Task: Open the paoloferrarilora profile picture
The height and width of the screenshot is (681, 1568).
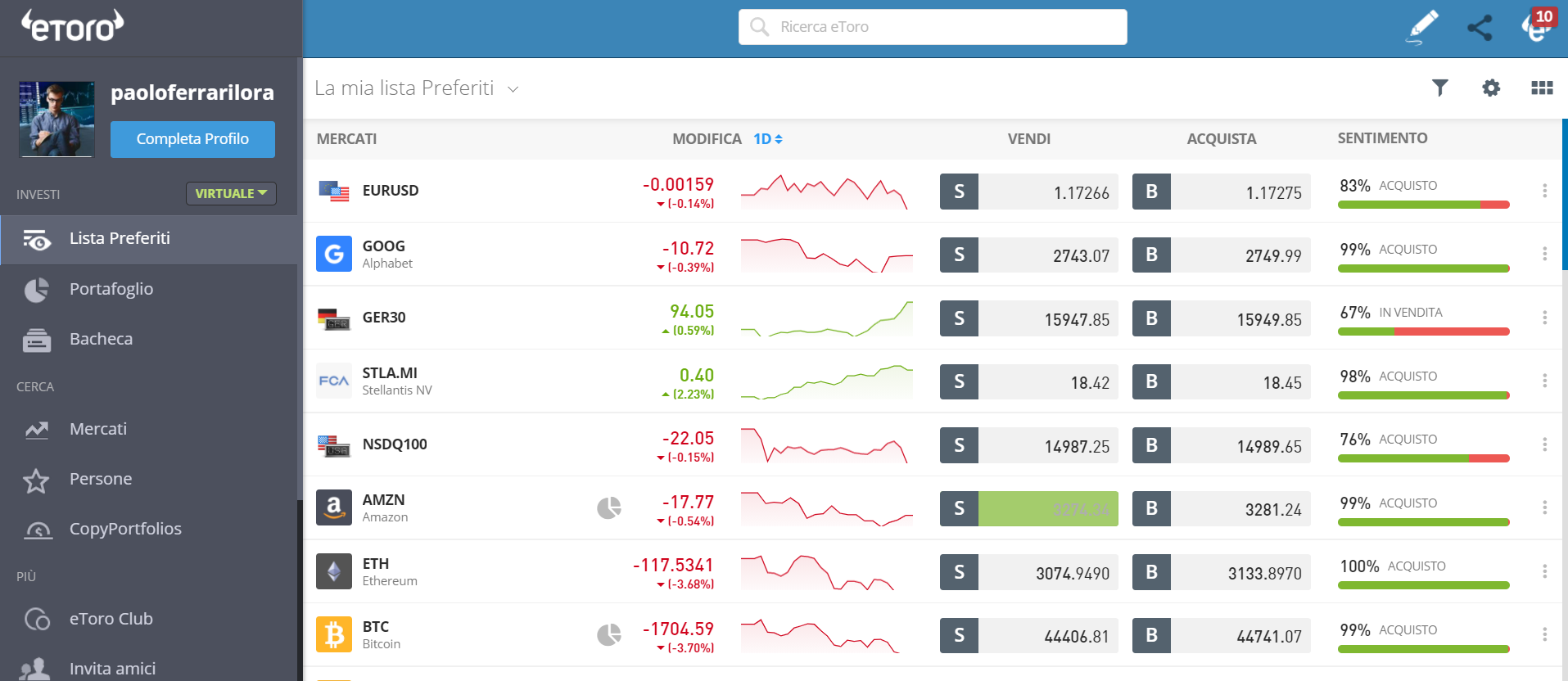Action: pos(56,119)
